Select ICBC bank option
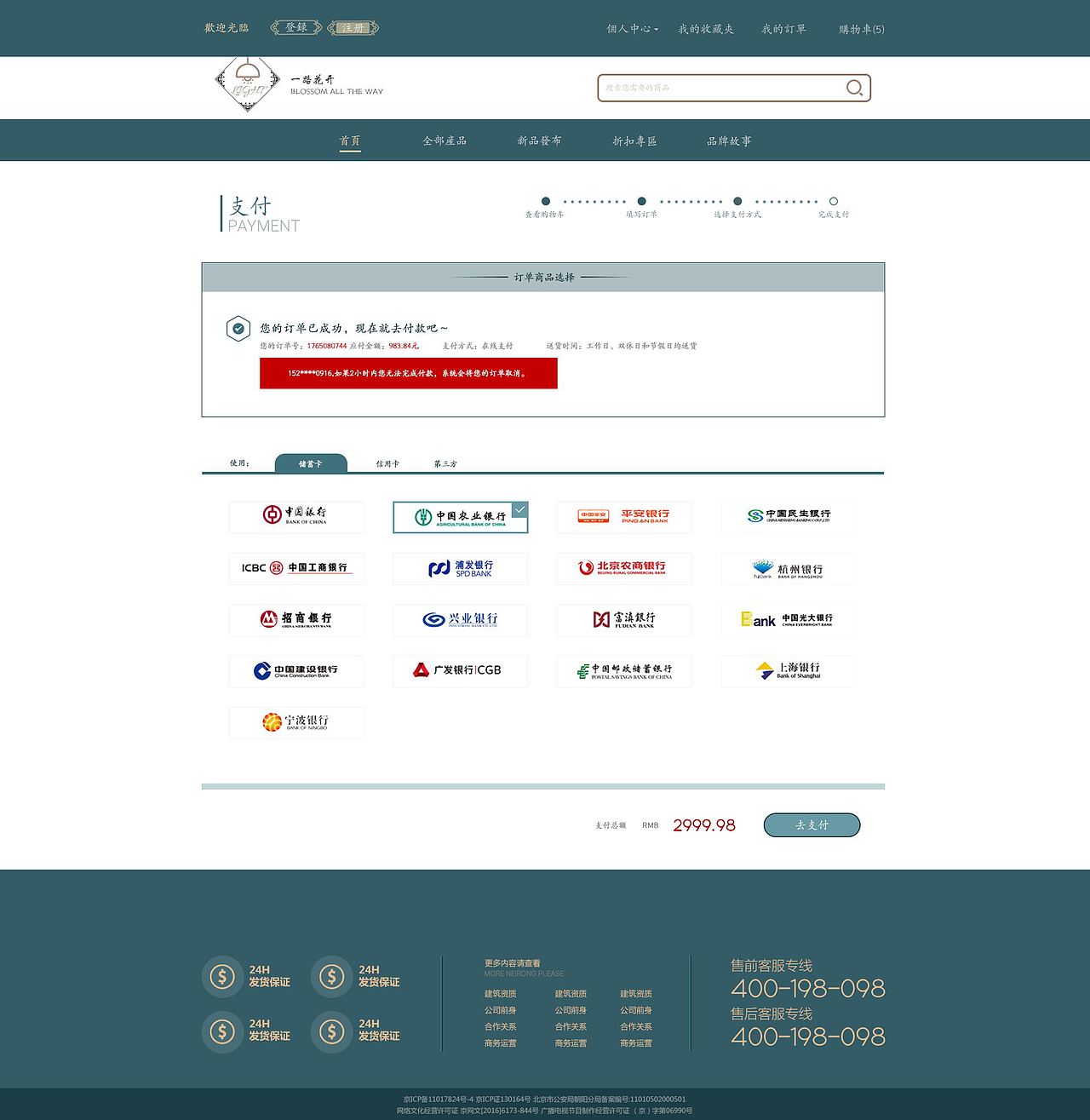The width and height of the screenshot is (1090, 1120). click(295, 568)
